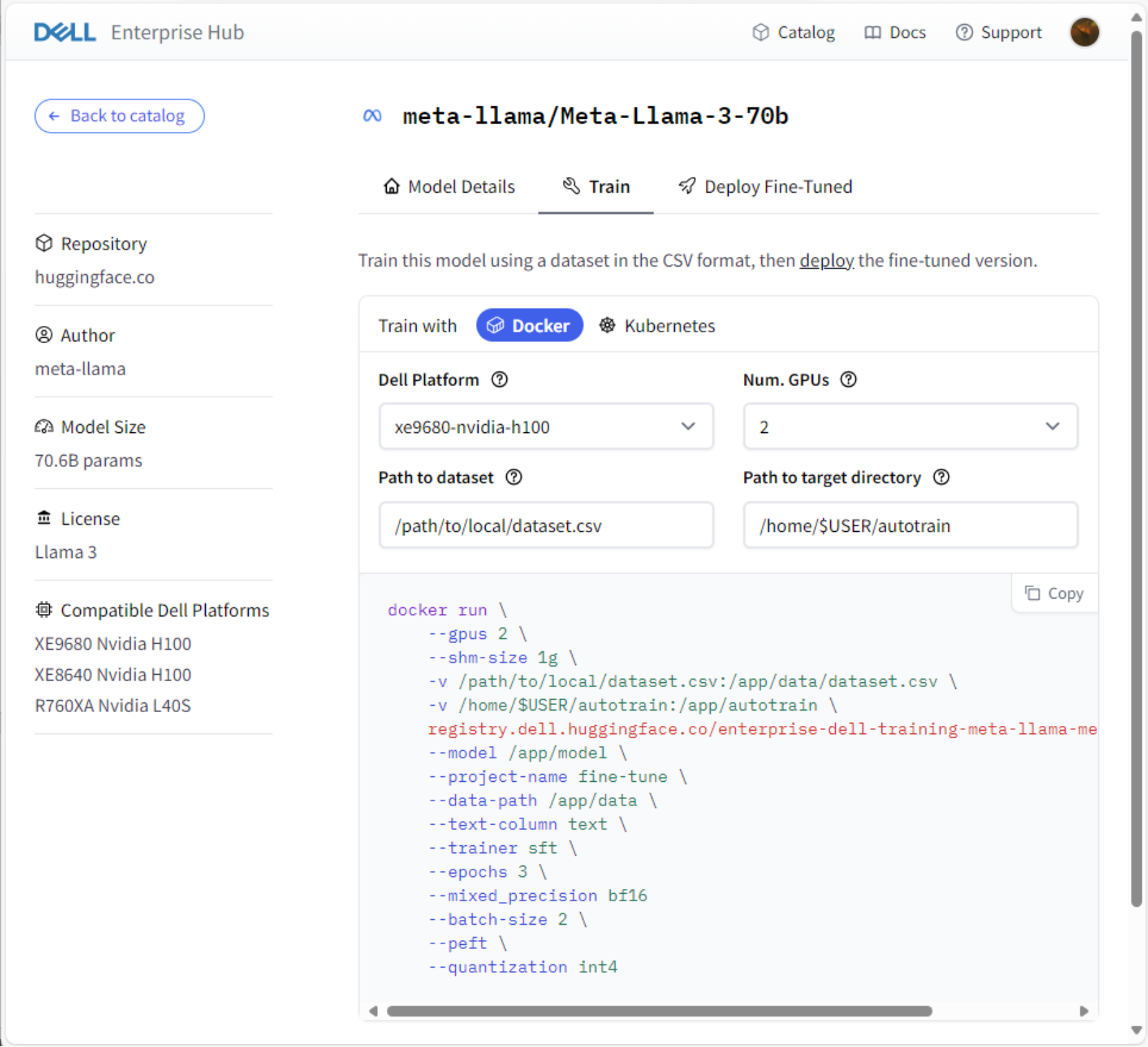The height and width of the screenshot is (1047, 1148).
Task: Click the Path to dataset input field
Action: click(546, 526)
